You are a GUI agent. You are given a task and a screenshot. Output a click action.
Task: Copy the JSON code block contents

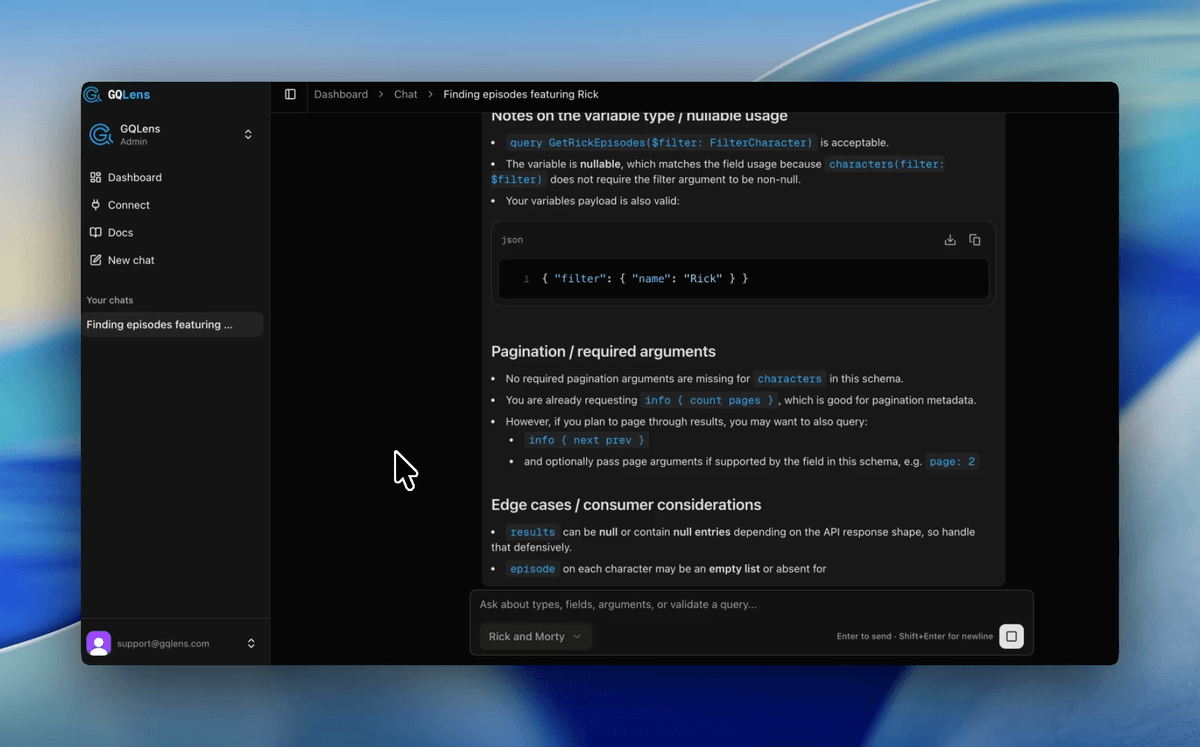pos(975,239)
